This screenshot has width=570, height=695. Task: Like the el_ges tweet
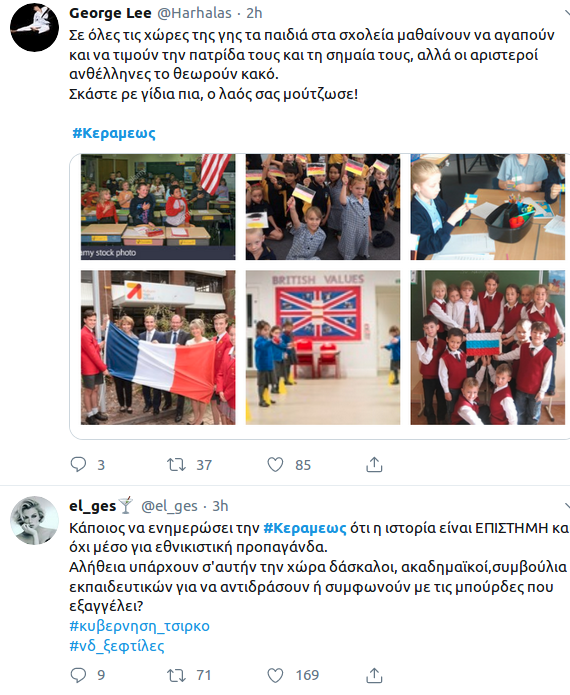tap(275, 675)
